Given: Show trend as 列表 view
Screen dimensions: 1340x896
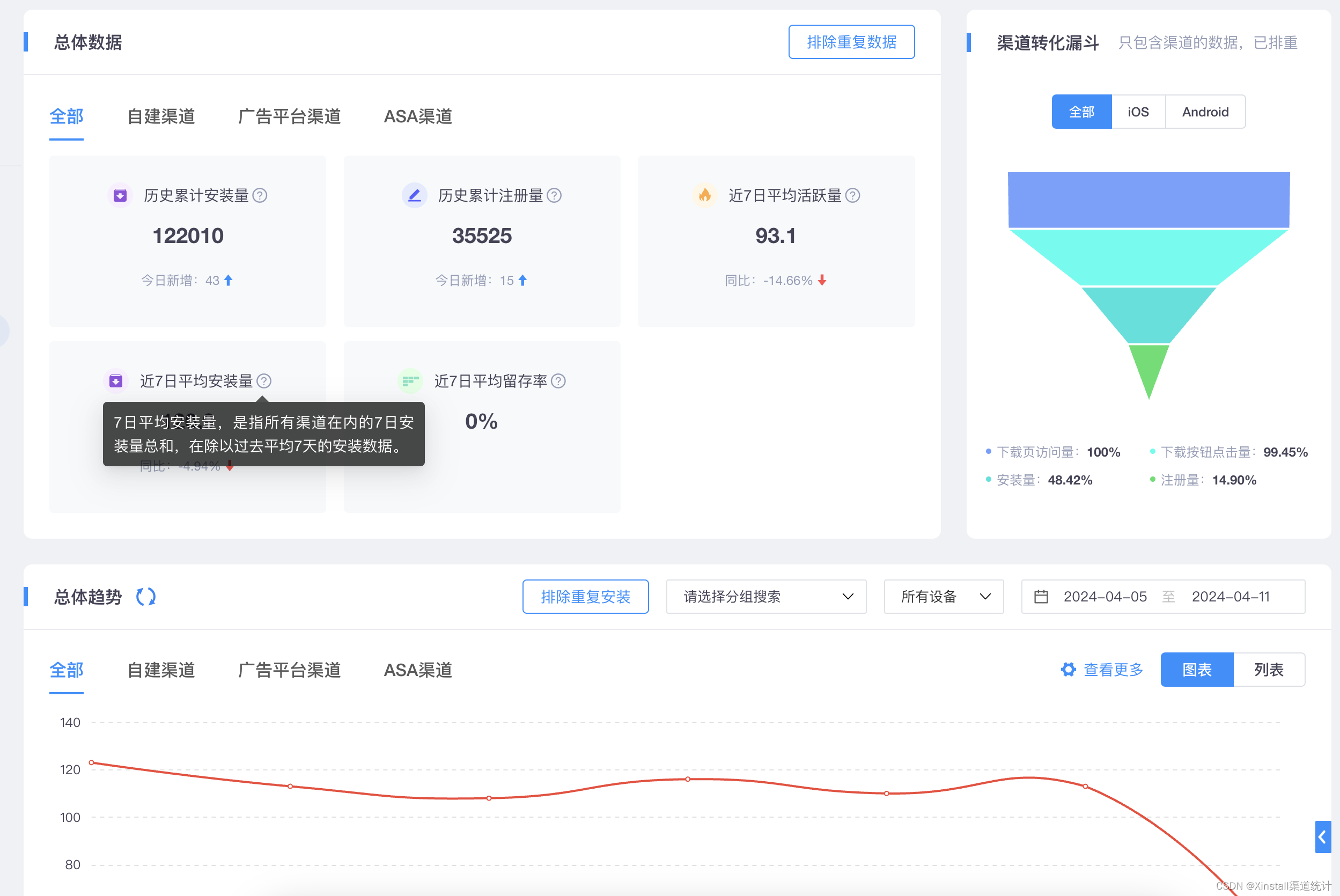Looking at the screenshot, I should [x=1269, y=669].
